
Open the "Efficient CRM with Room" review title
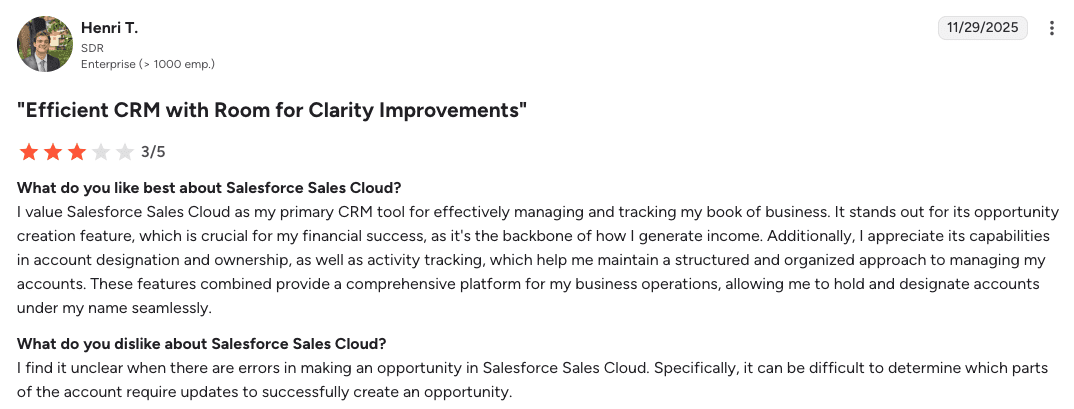click(x=272, y=110)
